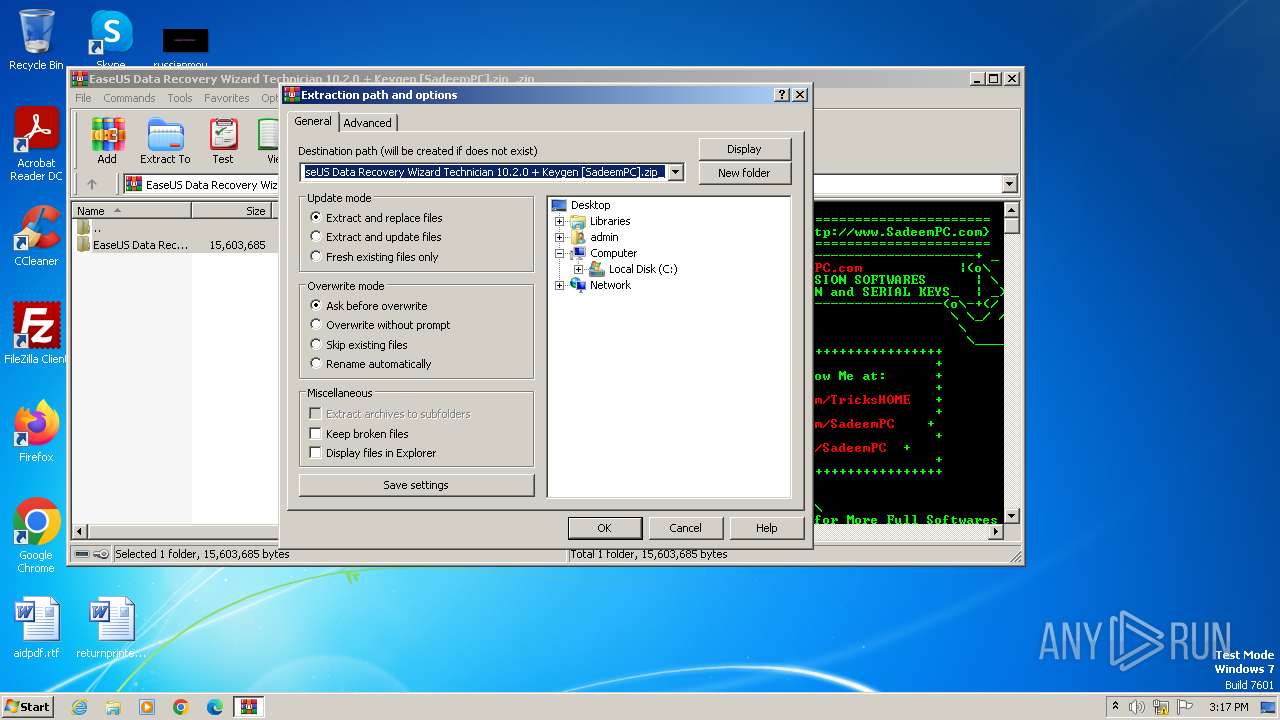Select Ask before overwrite option

tap(369, 306)
